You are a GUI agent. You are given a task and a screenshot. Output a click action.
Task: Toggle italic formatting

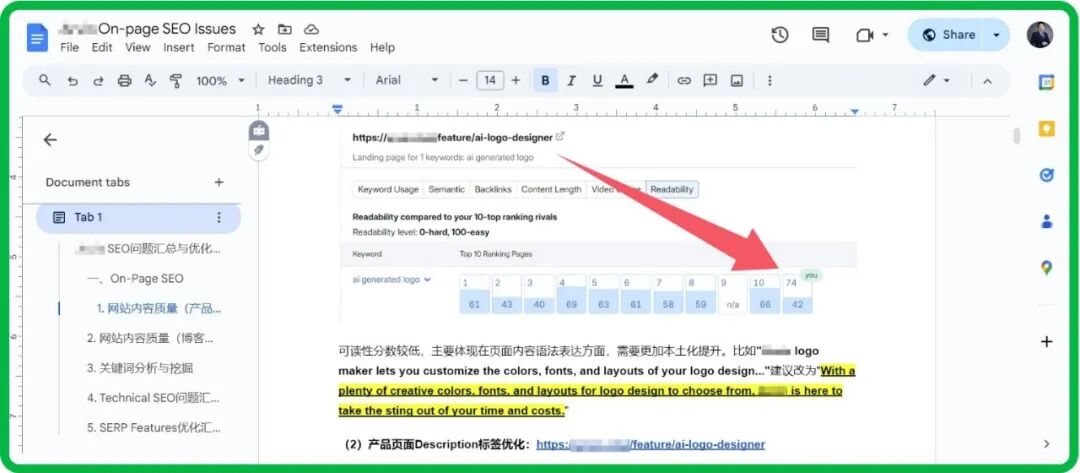tap(571, 81)
